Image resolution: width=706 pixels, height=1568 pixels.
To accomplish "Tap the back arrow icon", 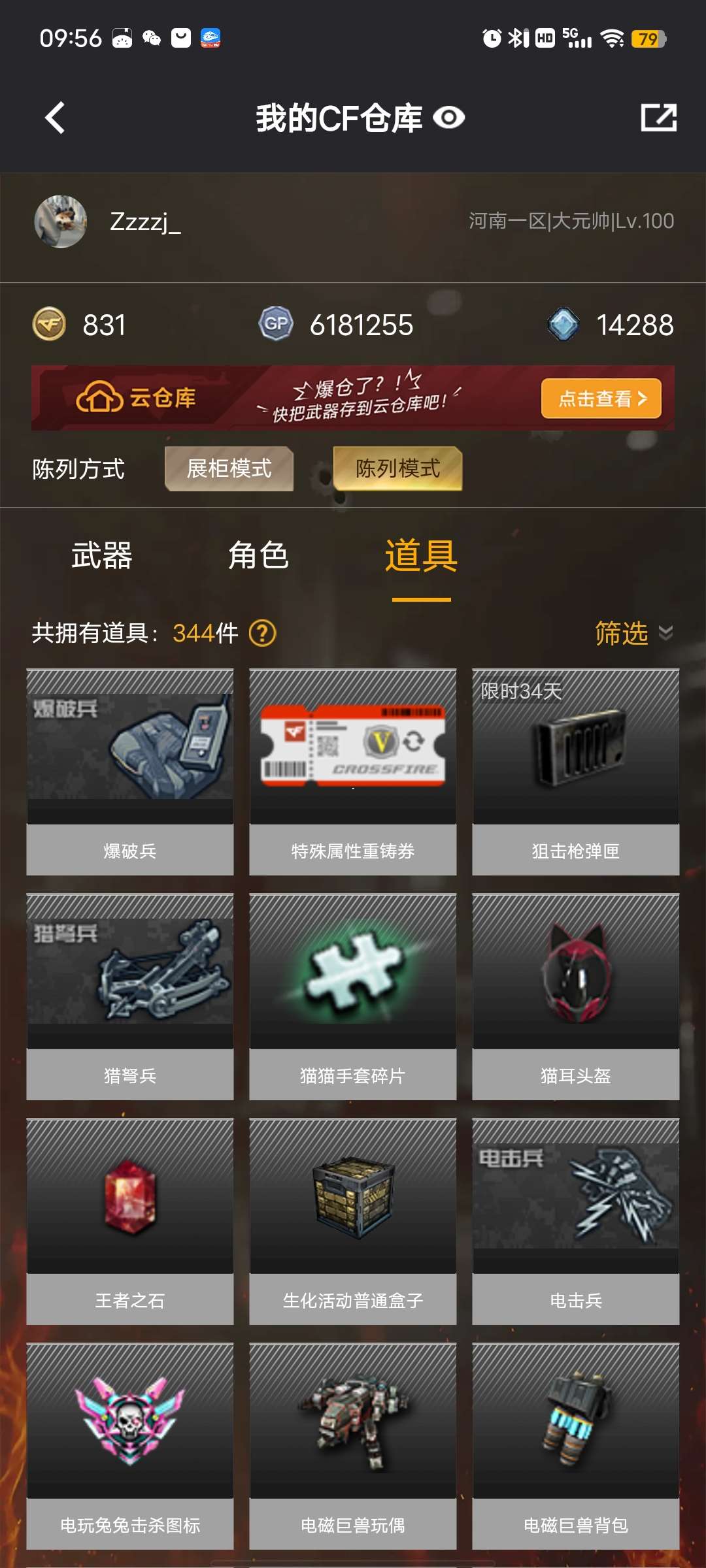I will click(55, 118).
